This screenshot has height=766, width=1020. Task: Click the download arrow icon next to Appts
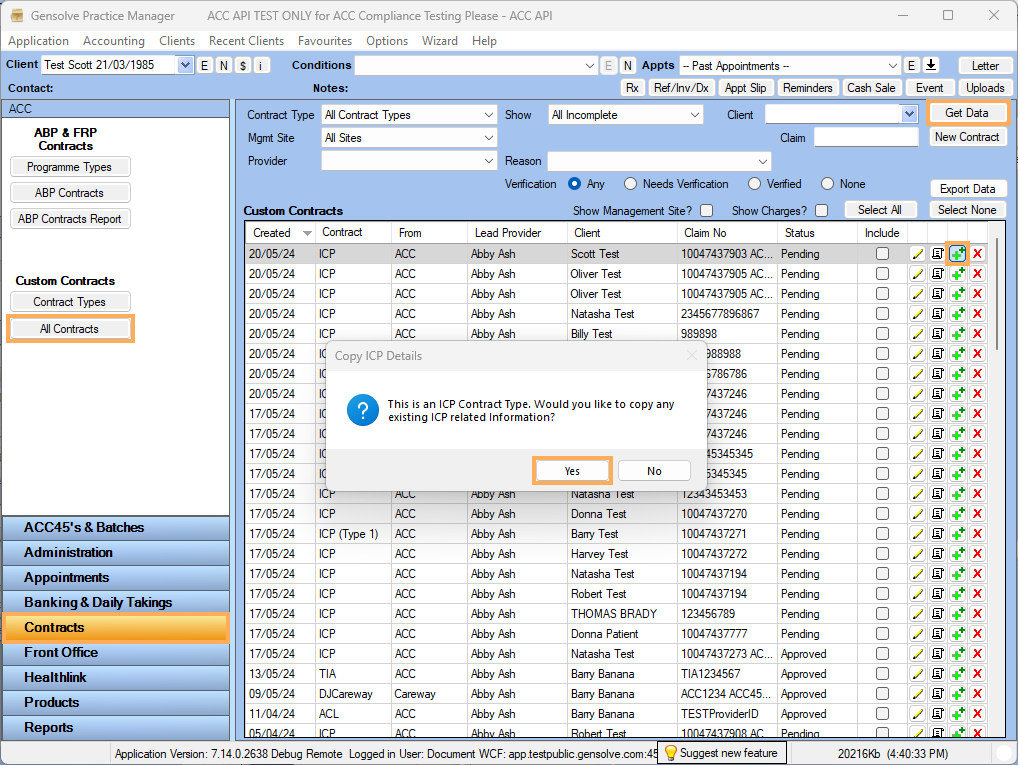click(931, 65)
